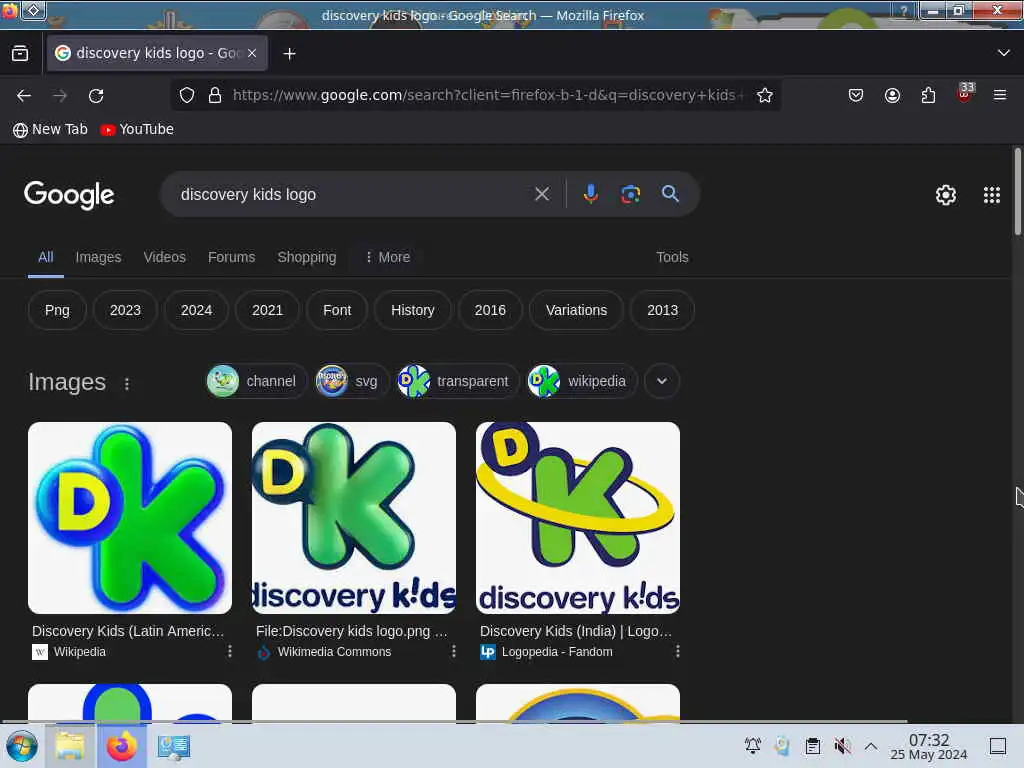This screenshot has width=1024, height=768.
Task: Select the svg image filter
Action: [351, 381]
